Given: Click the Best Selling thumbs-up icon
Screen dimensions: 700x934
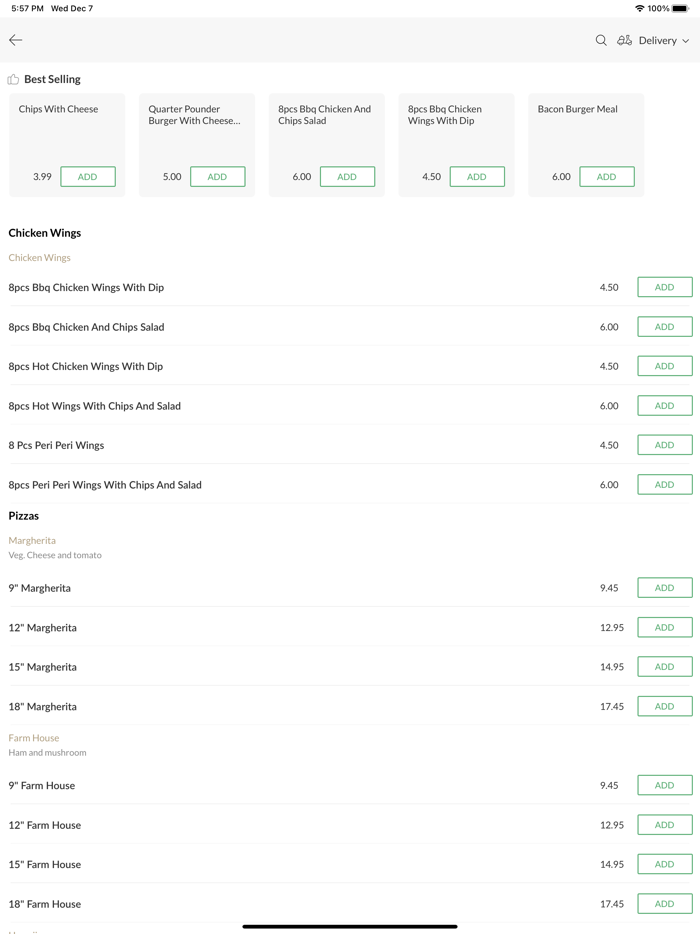Looking at the screenshot, I should point(13,79).
